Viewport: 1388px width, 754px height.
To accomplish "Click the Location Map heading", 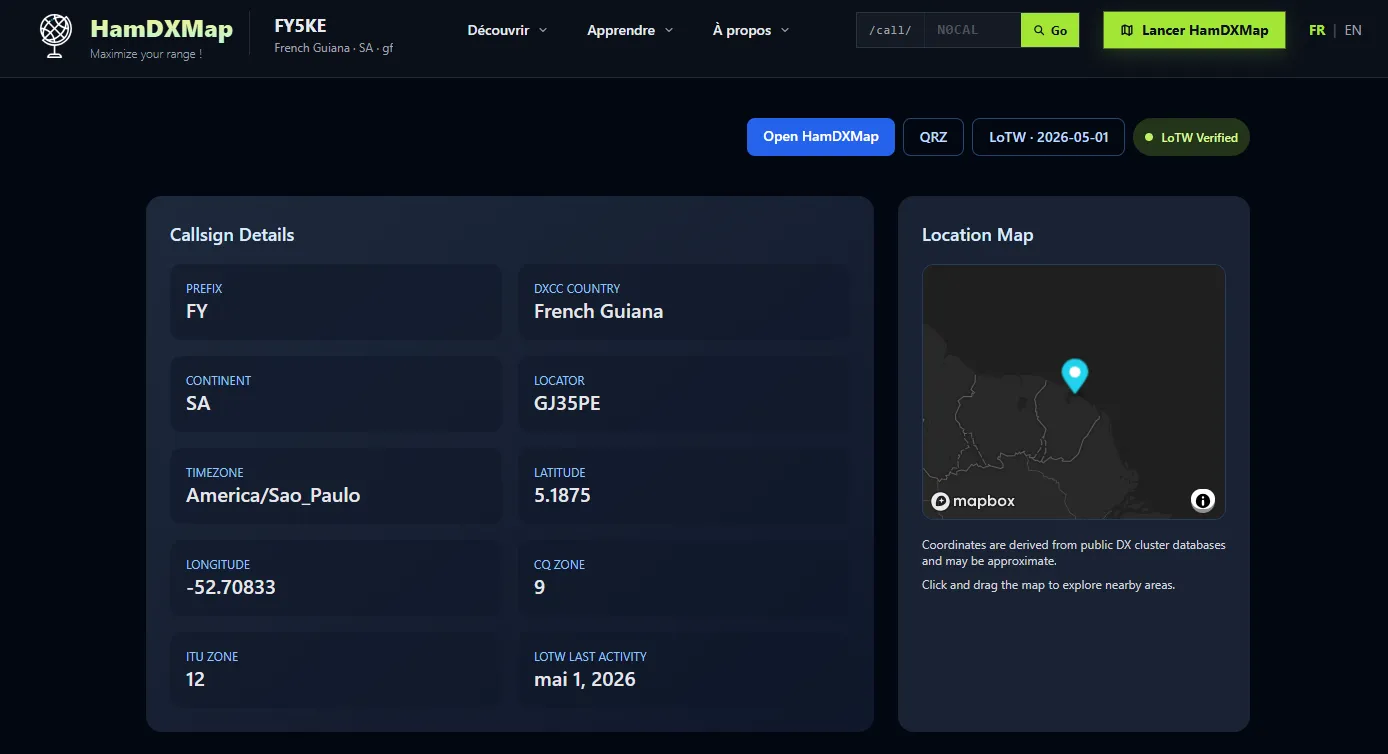I will 977,235.
